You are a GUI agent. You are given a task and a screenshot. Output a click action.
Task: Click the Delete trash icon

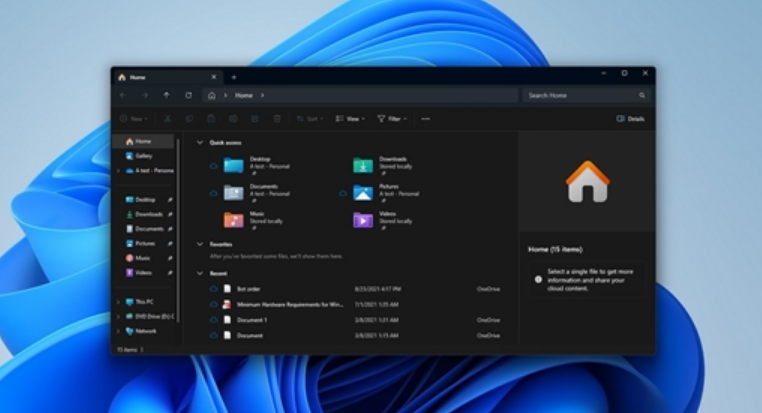point(277,119)
